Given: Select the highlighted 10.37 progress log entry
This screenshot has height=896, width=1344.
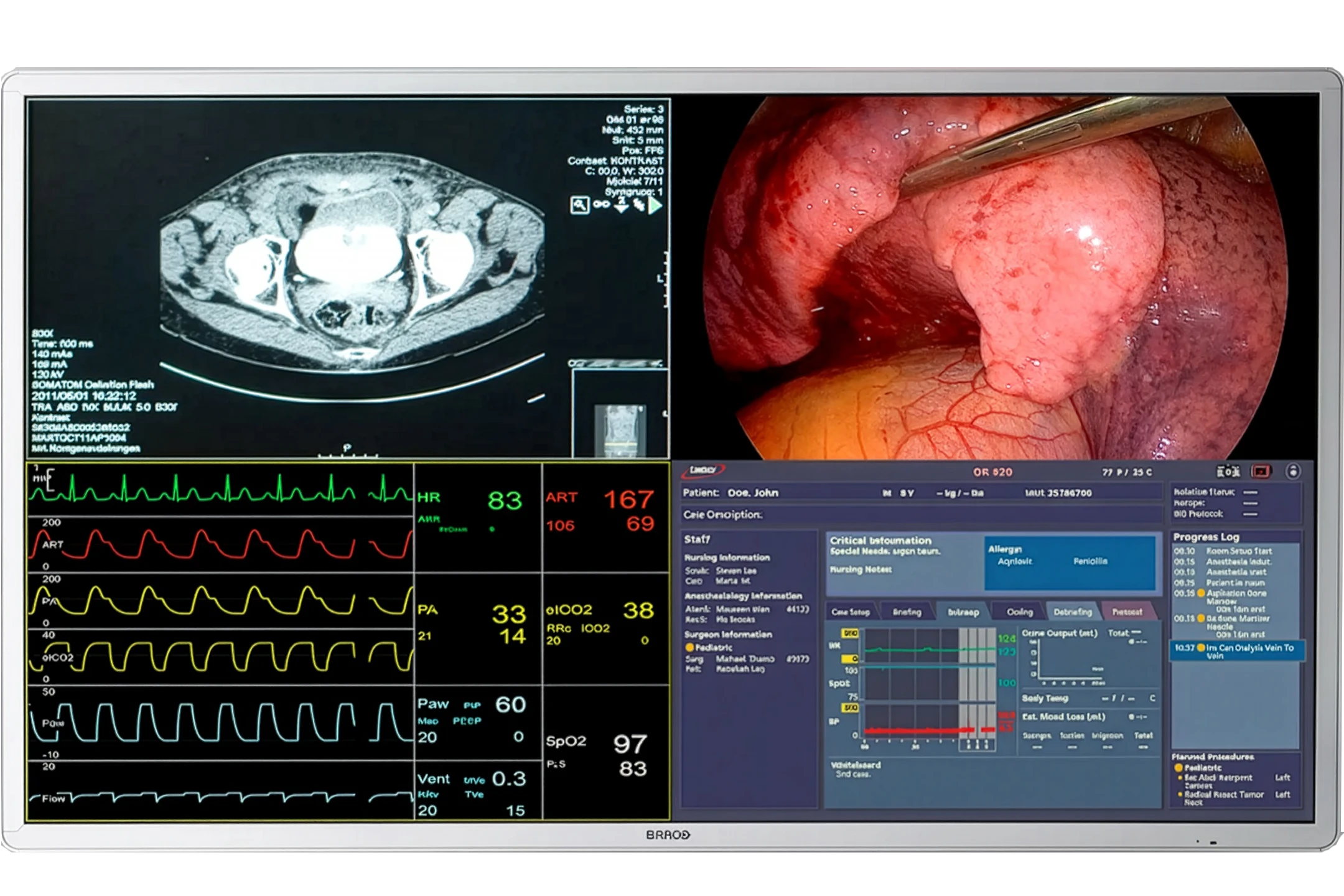Looking at the screenshot, I should tap(1237, 651).
